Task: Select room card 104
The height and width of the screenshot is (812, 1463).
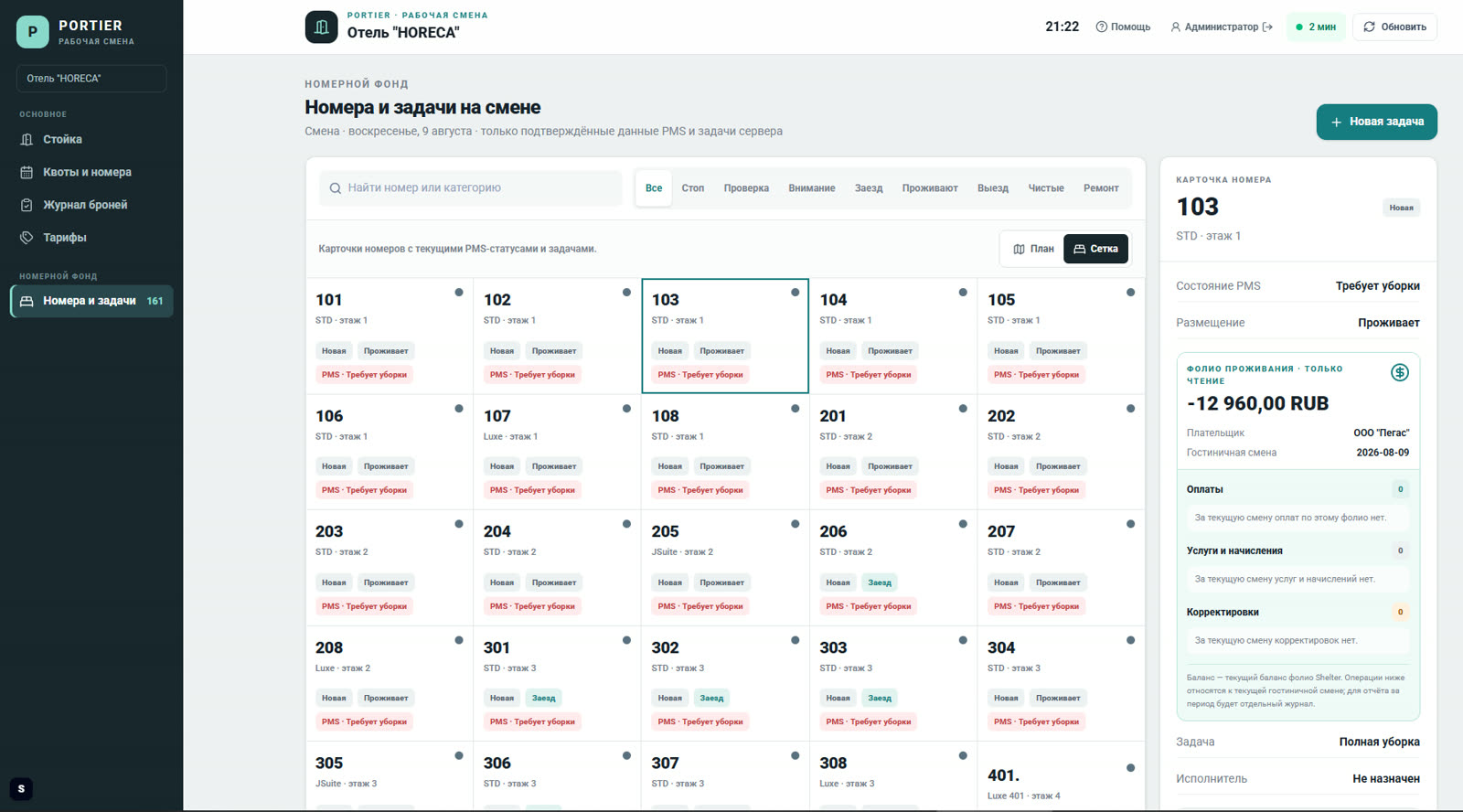Action: click(893, 336)
